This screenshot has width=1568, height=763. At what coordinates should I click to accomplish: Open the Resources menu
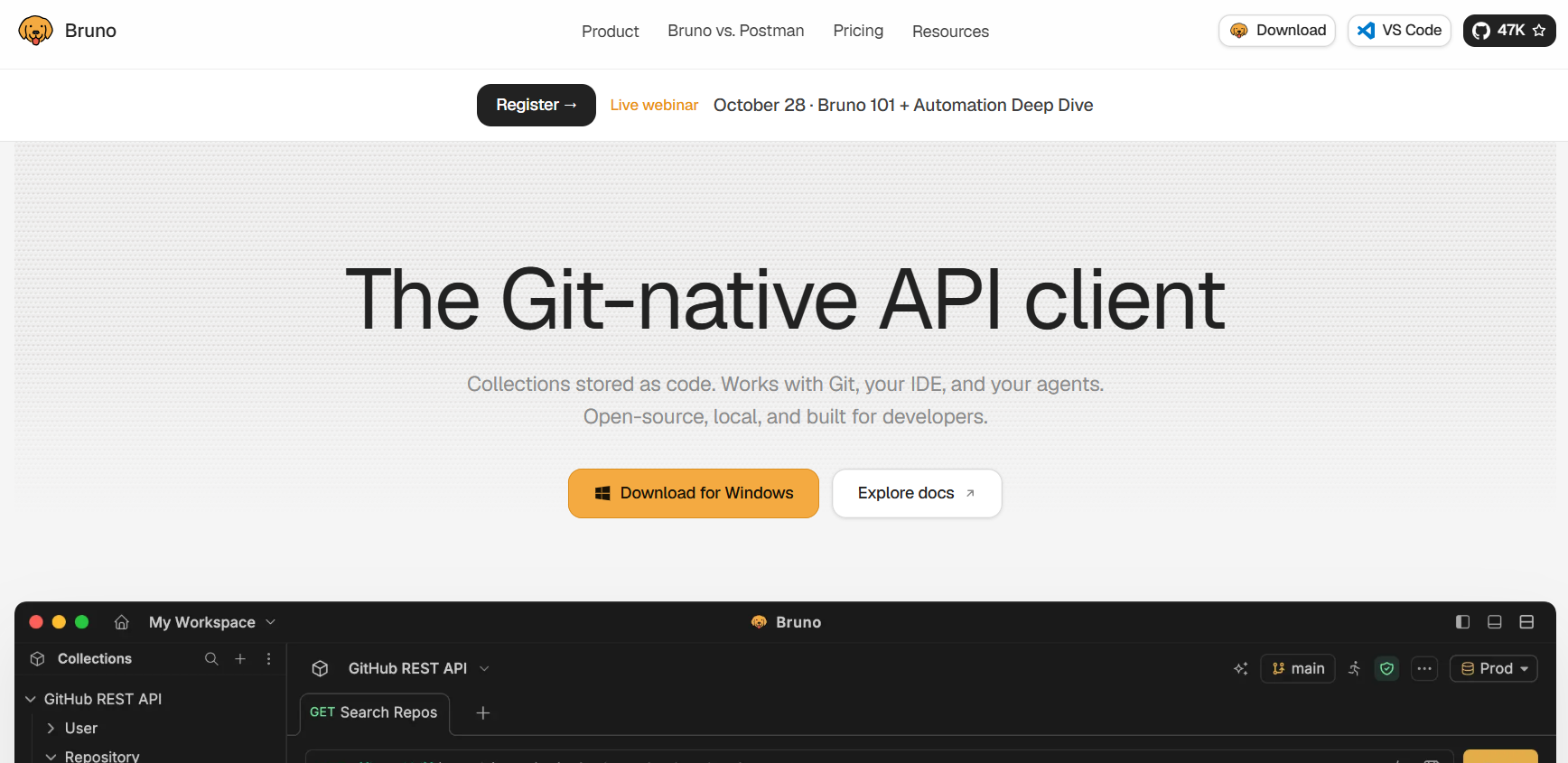click(950, 32)
